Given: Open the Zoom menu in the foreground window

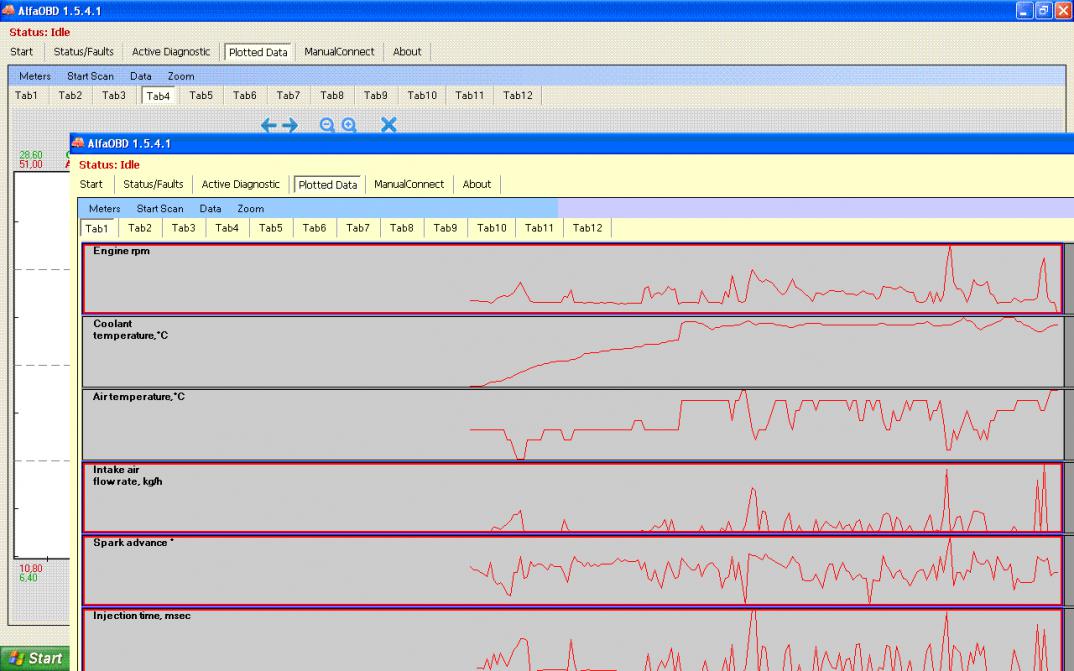Looking at the screenshot, I should [x=250, y=209].
